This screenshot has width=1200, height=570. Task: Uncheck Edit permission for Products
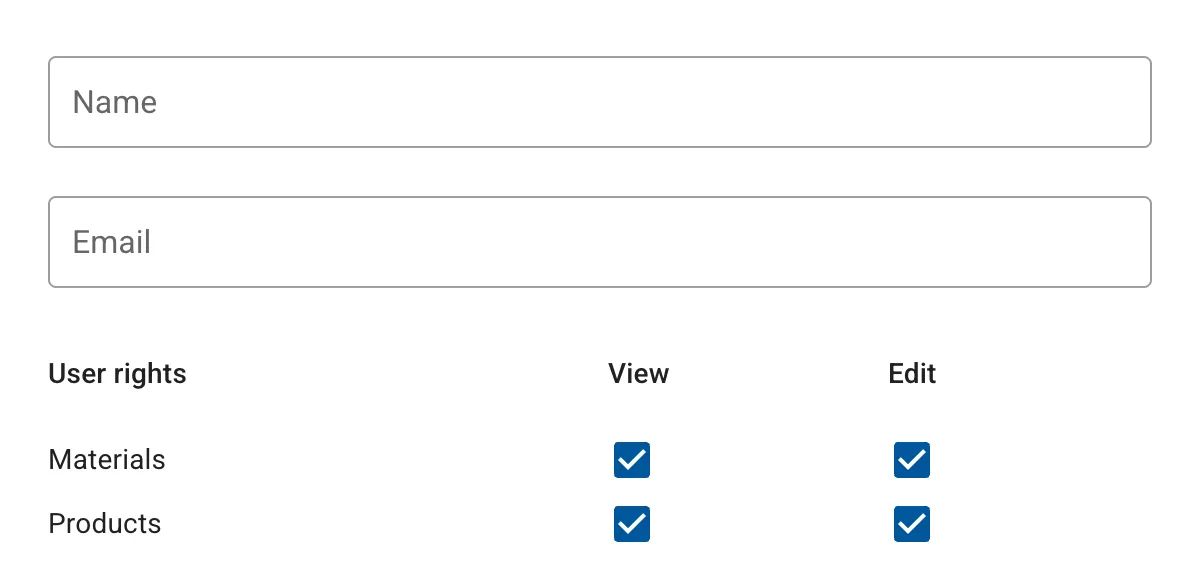coord(912,524)
